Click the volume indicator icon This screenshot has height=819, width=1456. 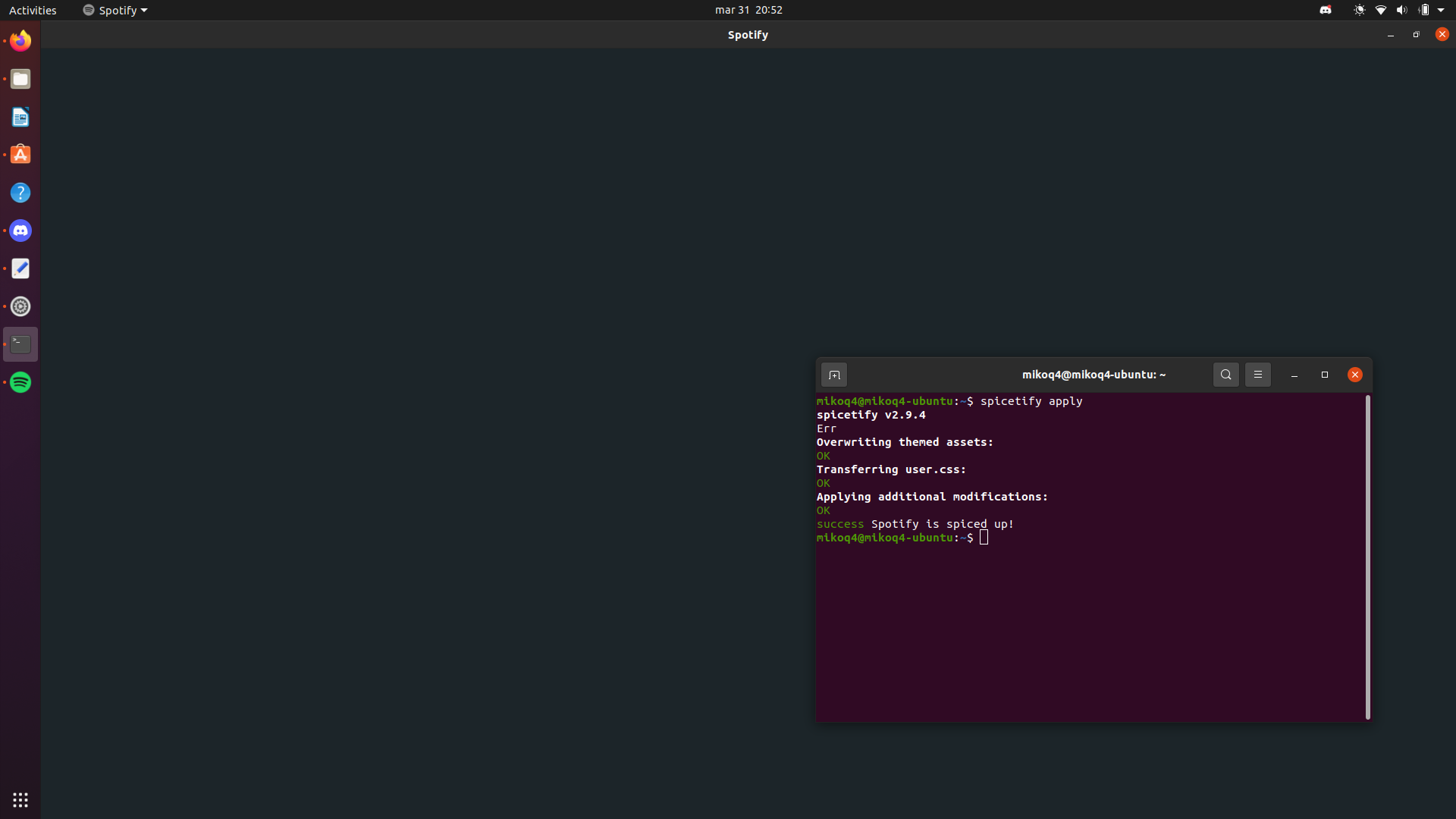click(x=1401, y=10)
